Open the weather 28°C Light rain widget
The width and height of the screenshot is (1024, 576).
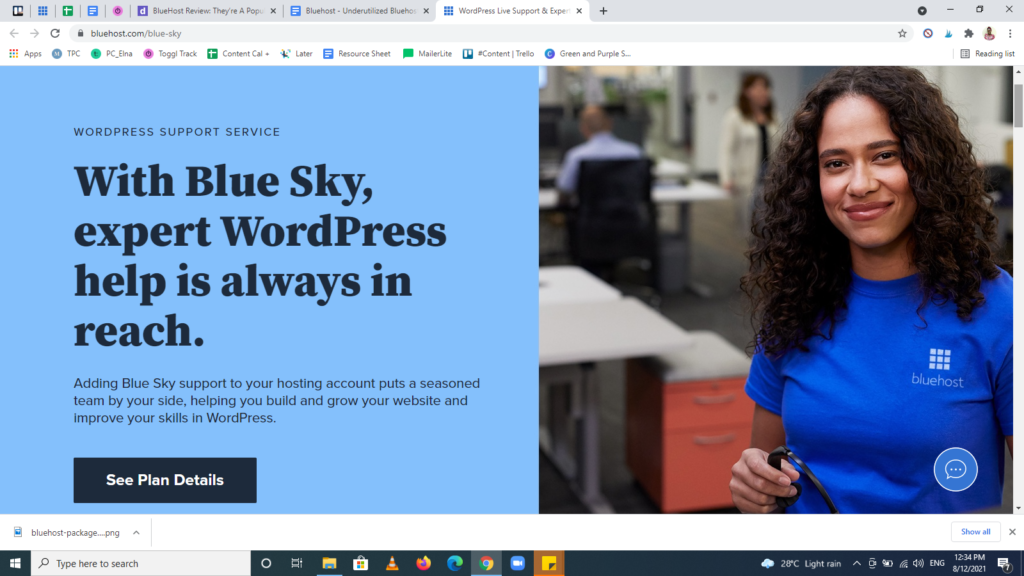[801, 563]
